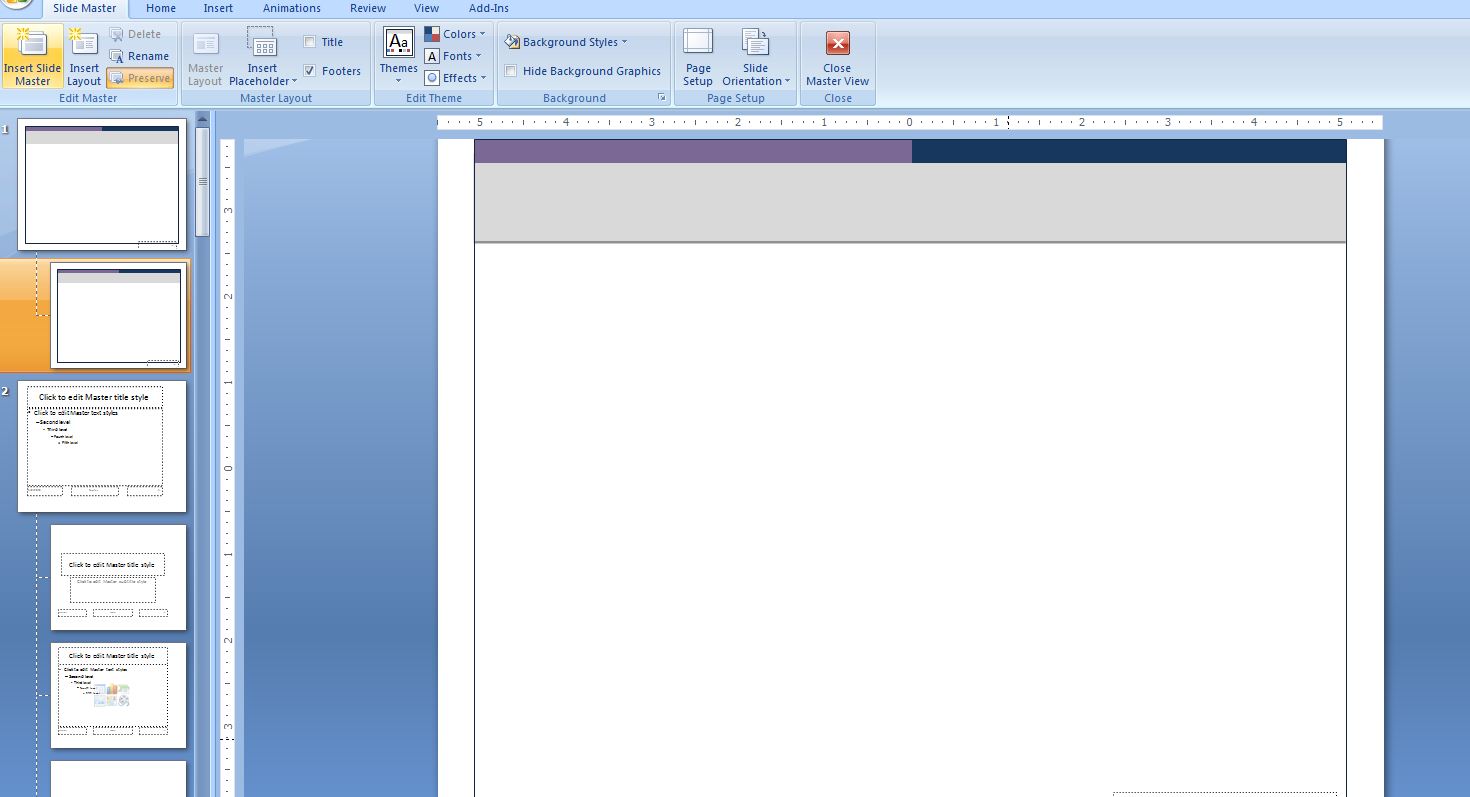Select the Slide Master tab
Screen dimensions: 1470x797
[85, 8]
